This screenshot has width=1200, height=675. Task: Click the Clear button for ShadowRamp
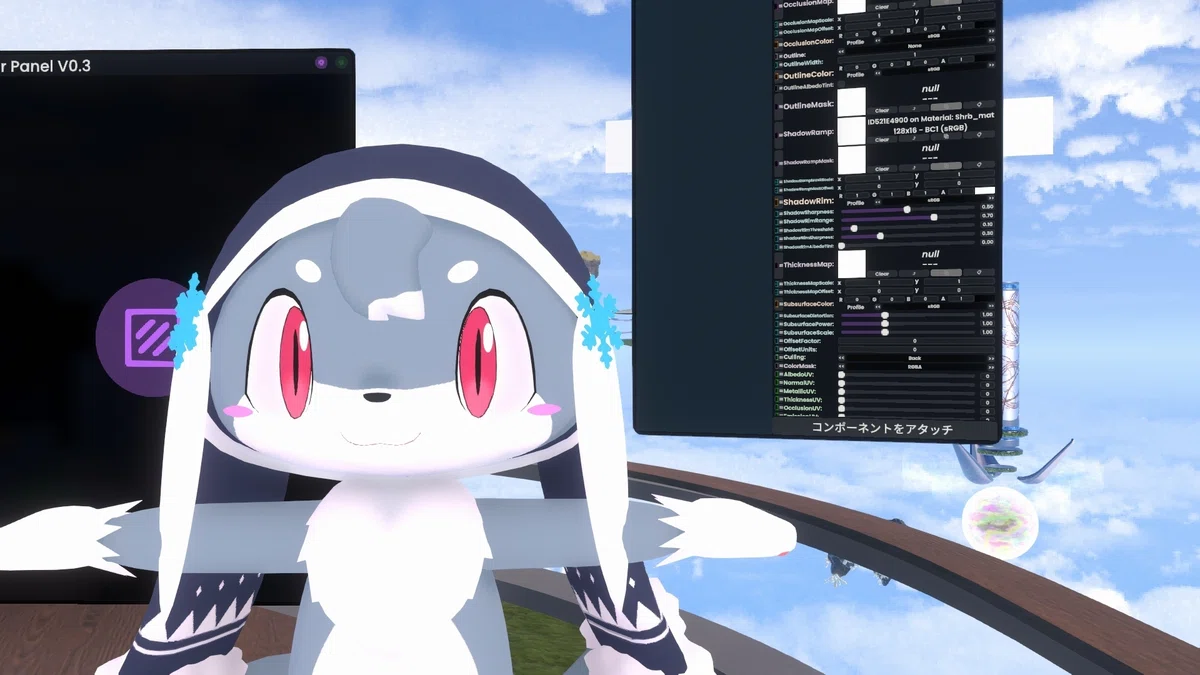click(x=882, y=139)
